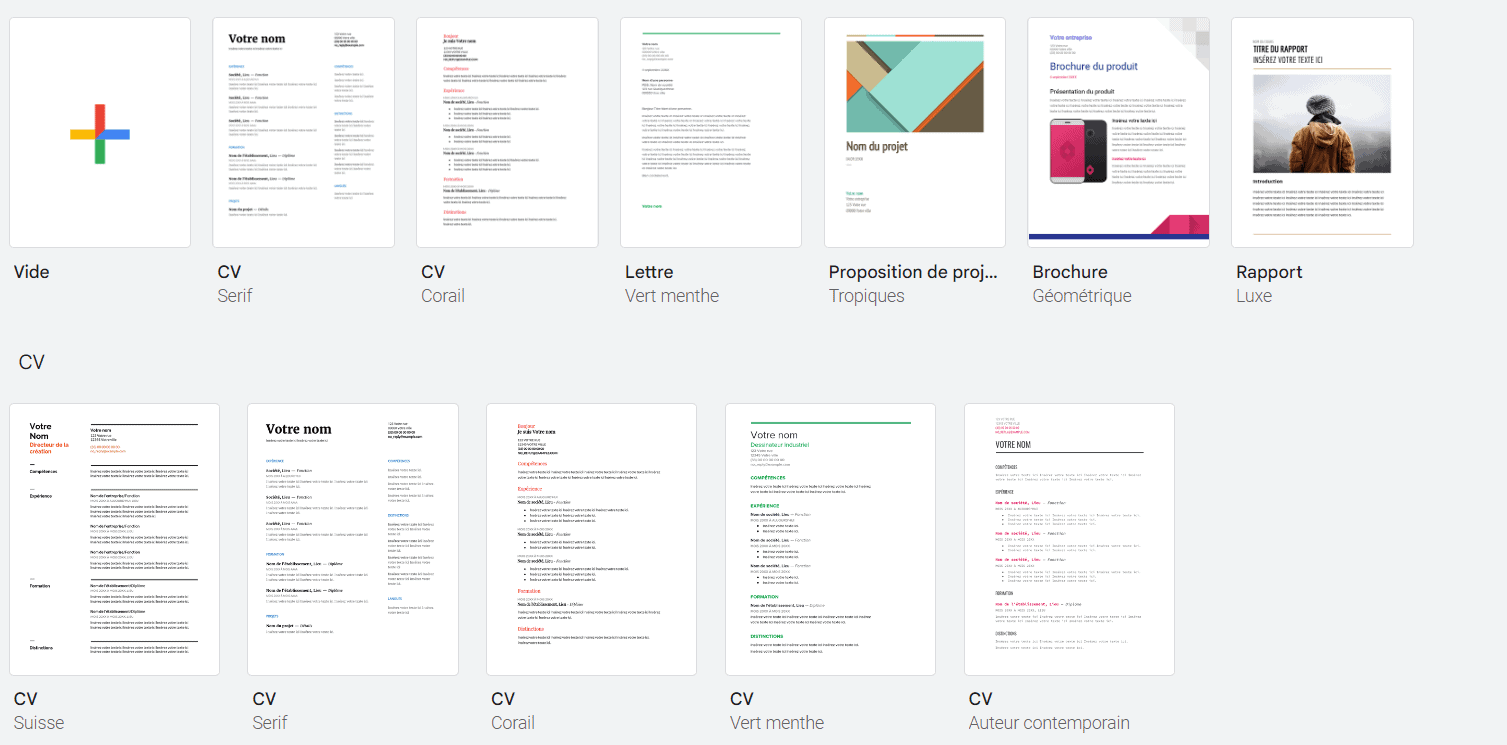
Task: Select the Auteur contemporain CV thumbnail
Action: point(1069,539)
